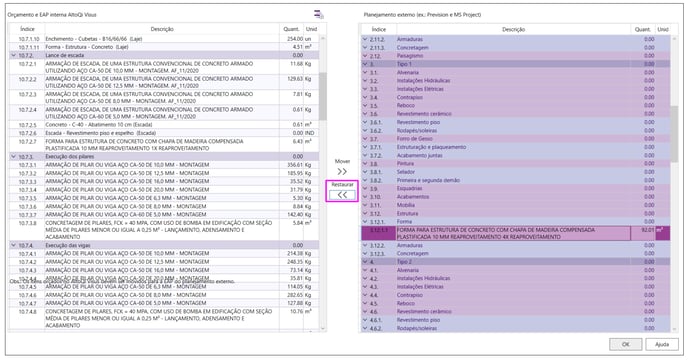Click the left table's scroll-up arrow
This screenshot has height=360, width=688.
pyautogui.click(x=322, y=39)
